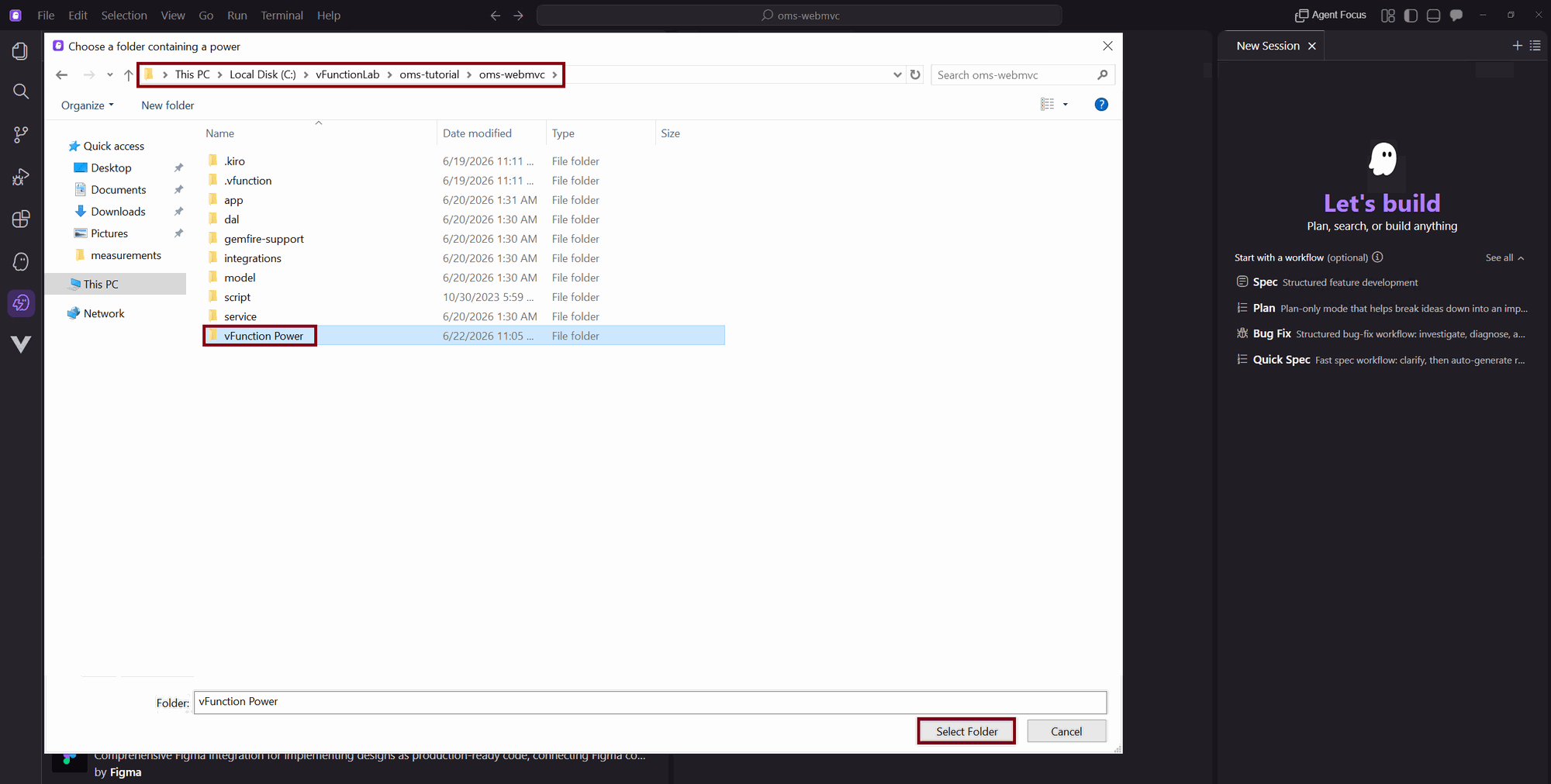Customize layout icon in title bar
1551x784 pixels.
point(1388,16)
